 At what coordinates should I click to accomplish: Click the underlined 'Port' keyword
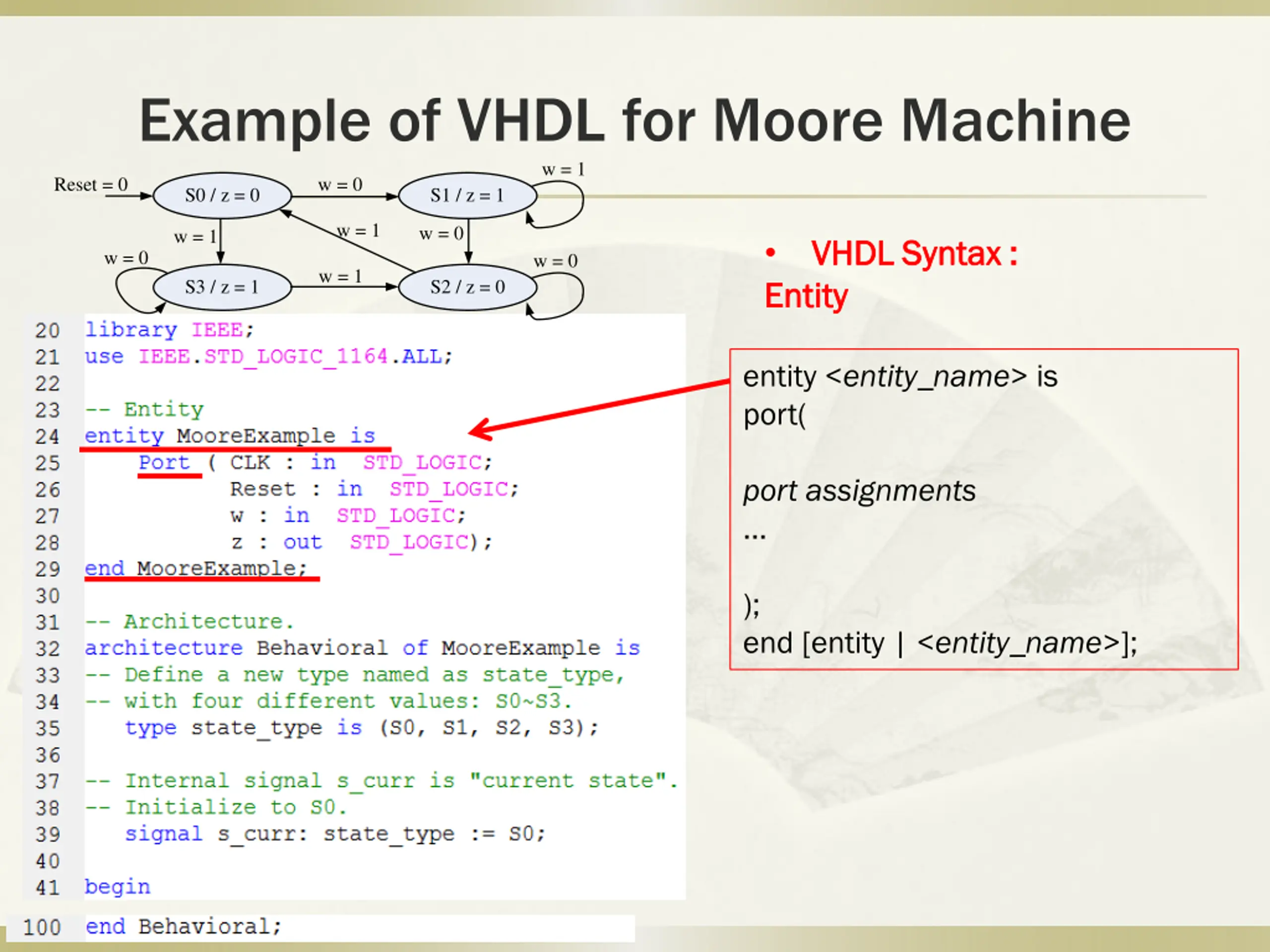(164, 463)
